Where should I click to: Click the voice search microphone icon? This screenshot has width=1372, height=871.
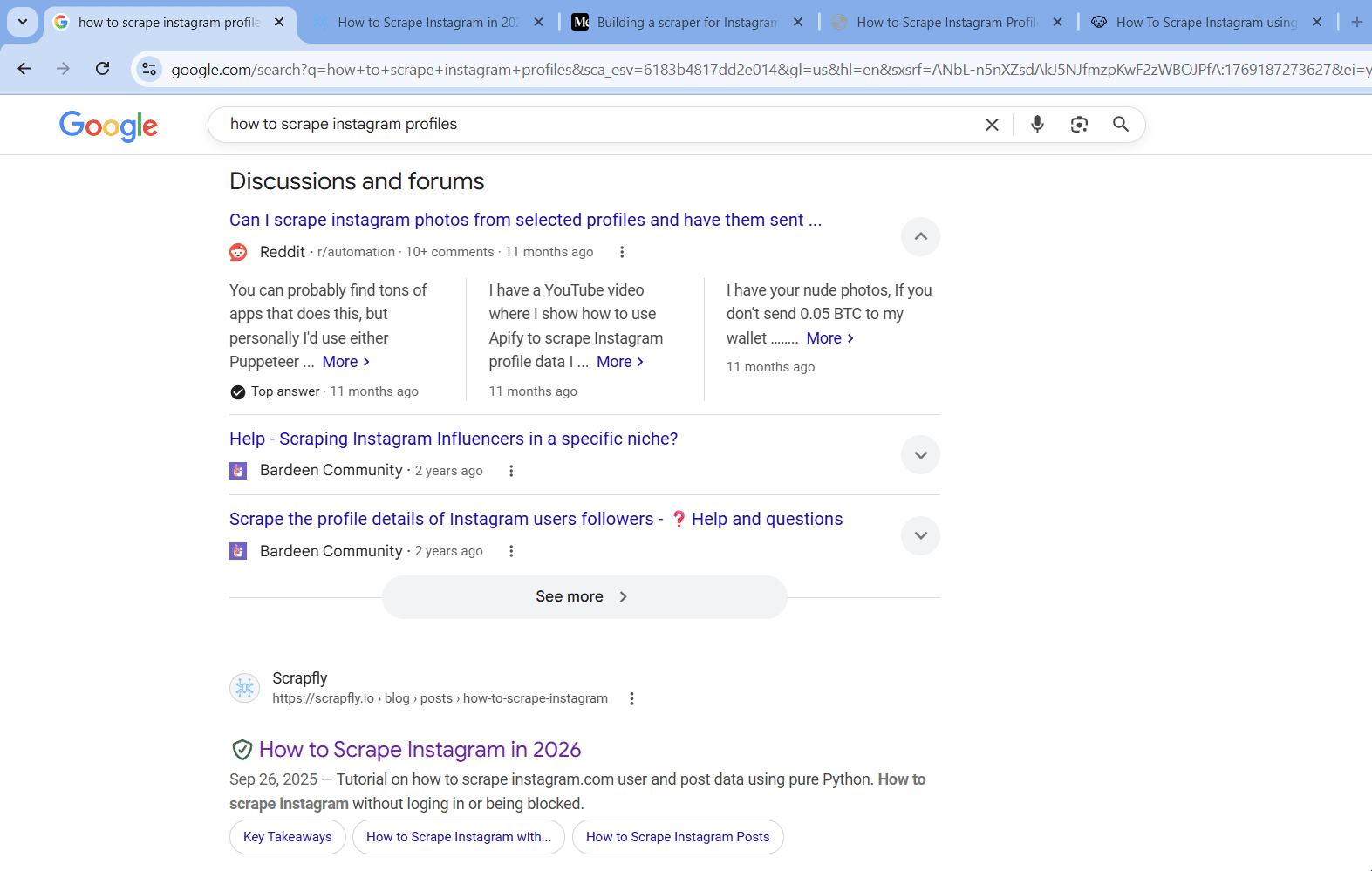point(1037,125)
